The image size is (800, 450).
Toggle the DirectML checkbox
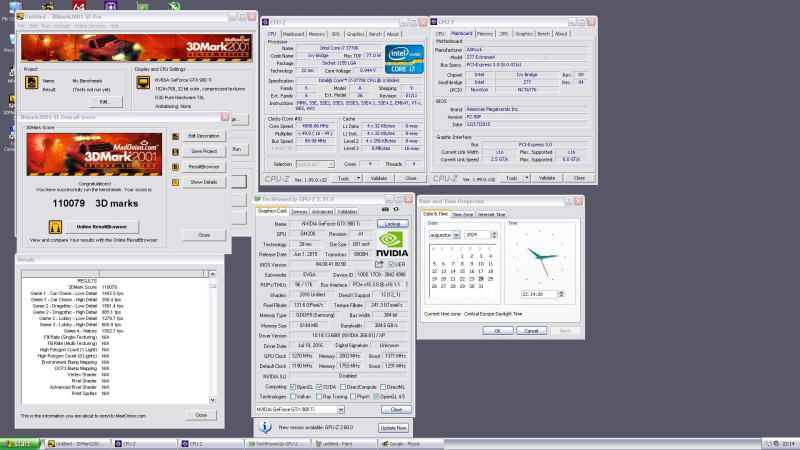pos(383,387)
